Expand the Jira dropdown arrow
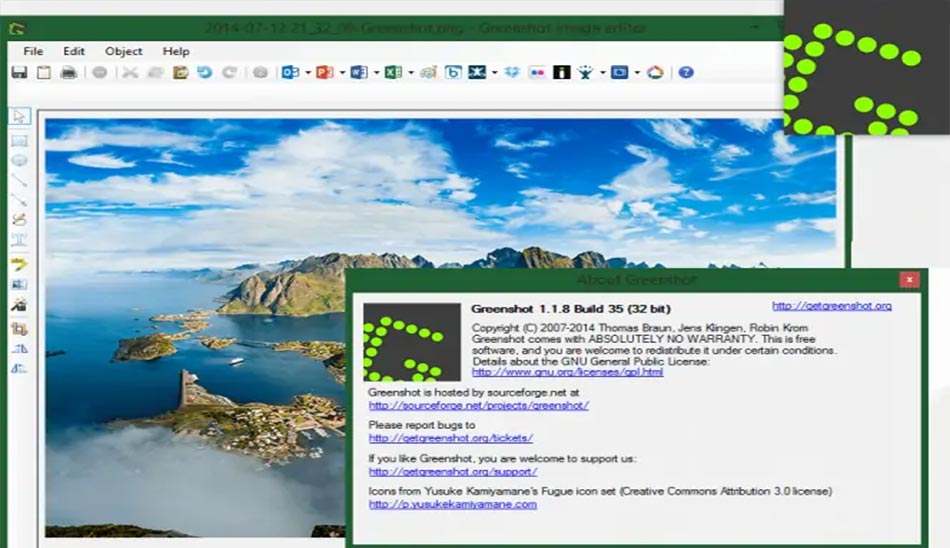The height and width of the screenshot is (548, 950). coord(602,73)
